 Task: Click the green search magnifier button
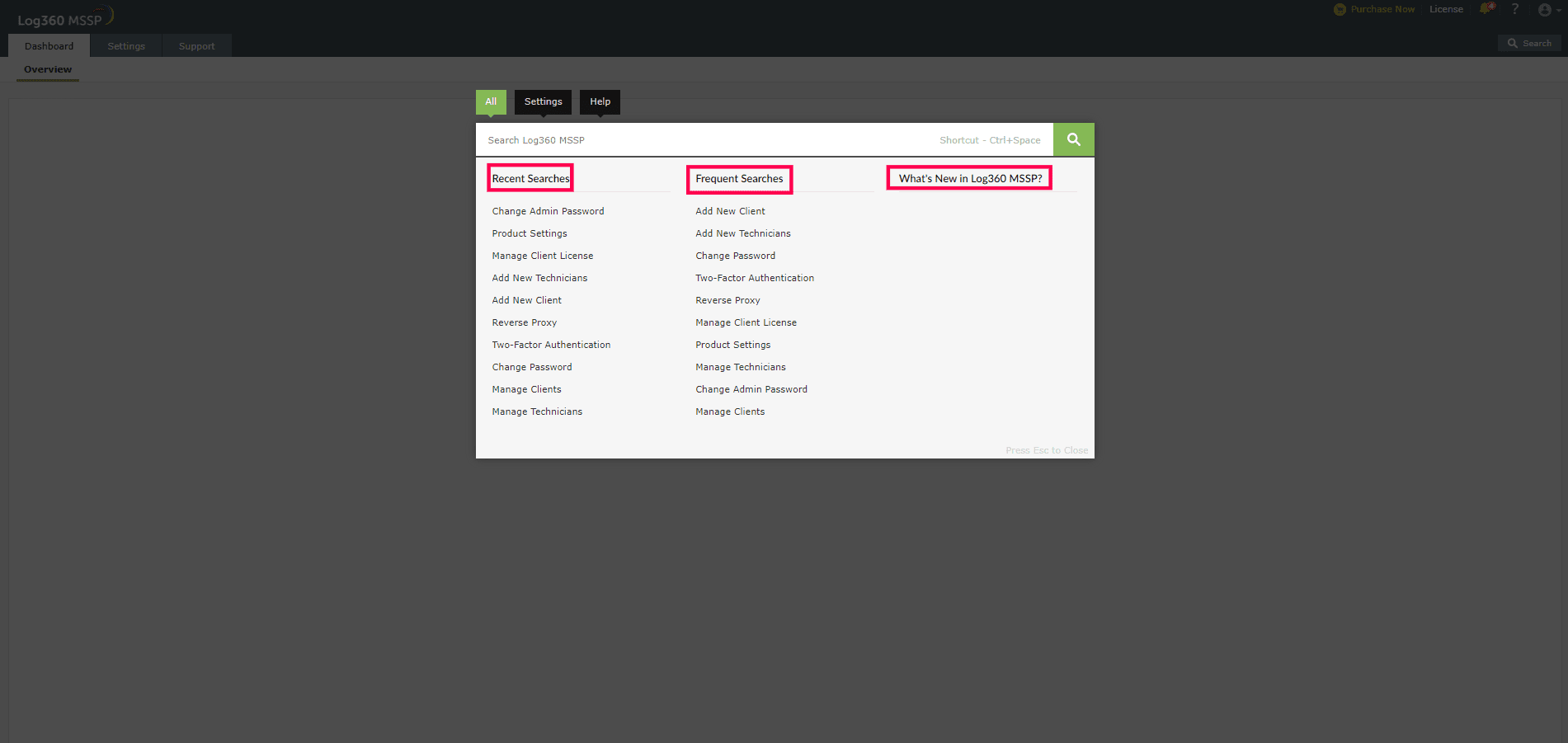point(1073,139)
